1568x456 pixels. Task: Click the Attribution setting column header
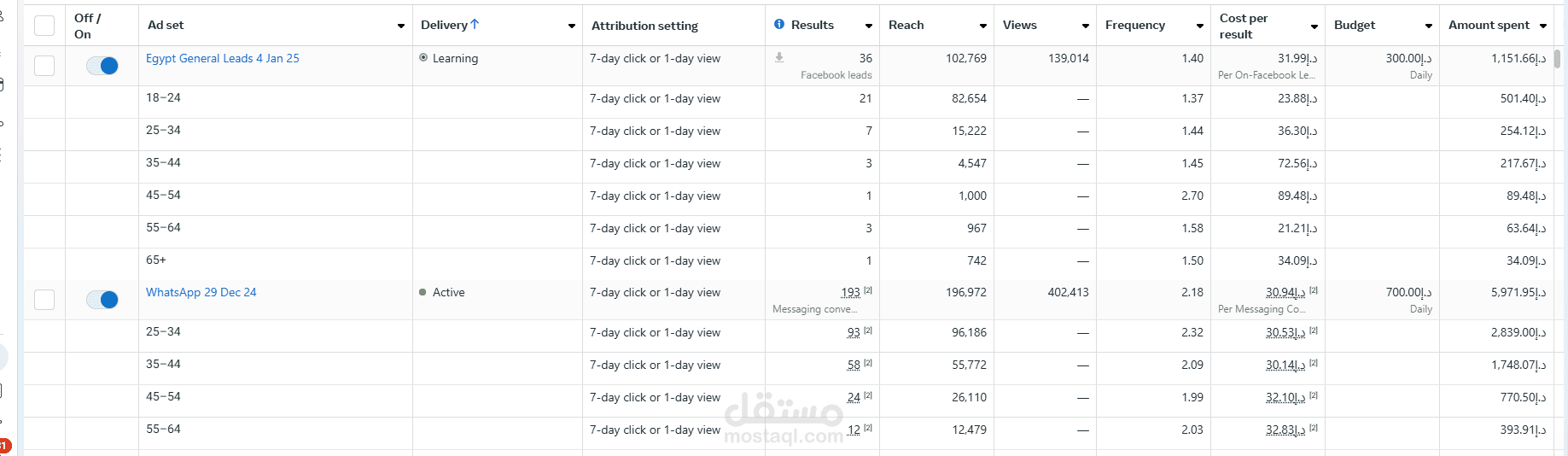(x=644, y=26)
